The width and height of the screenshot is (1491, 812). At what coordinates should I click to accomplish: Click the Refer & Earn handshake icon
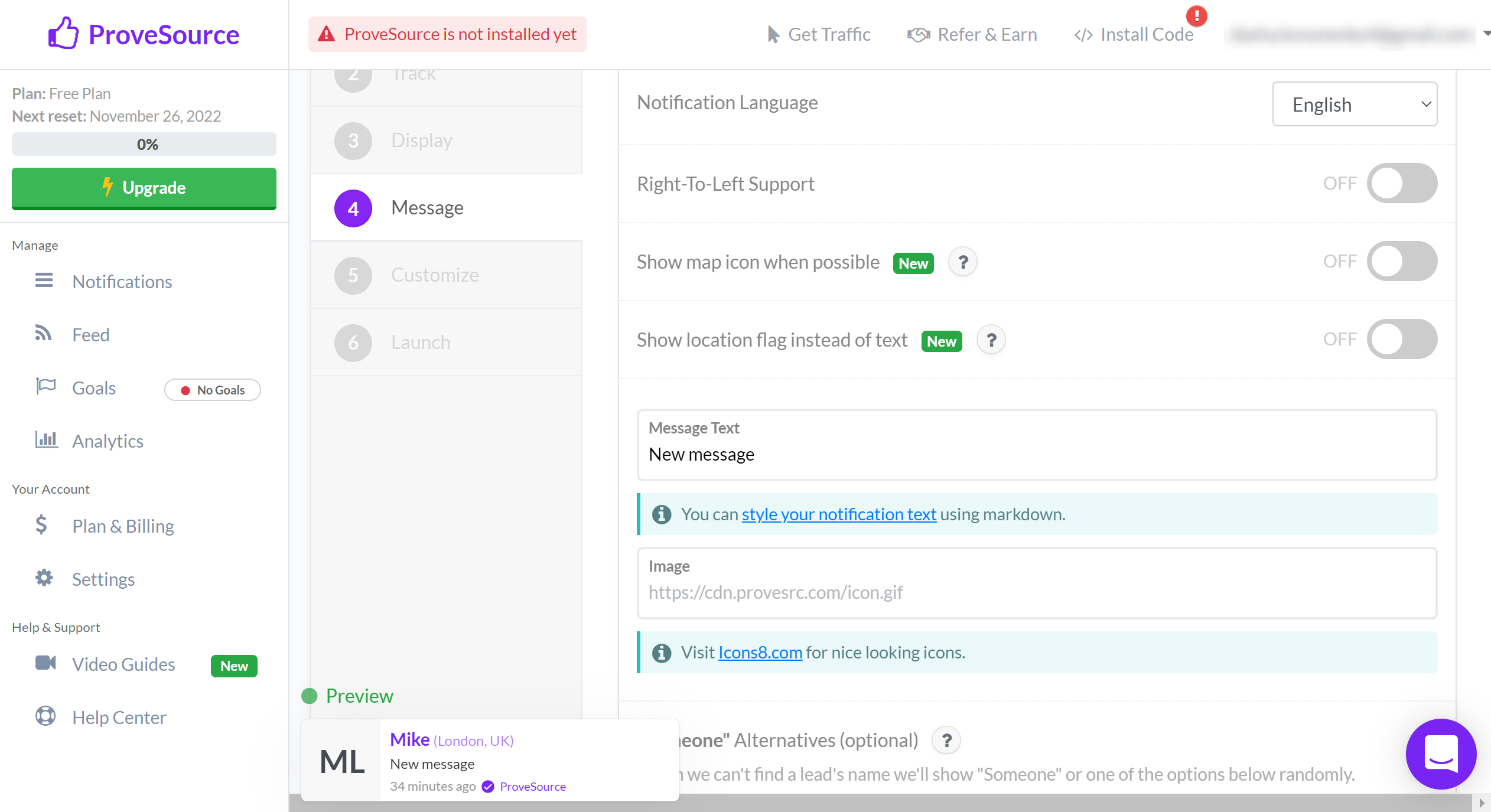pos(919,35)
